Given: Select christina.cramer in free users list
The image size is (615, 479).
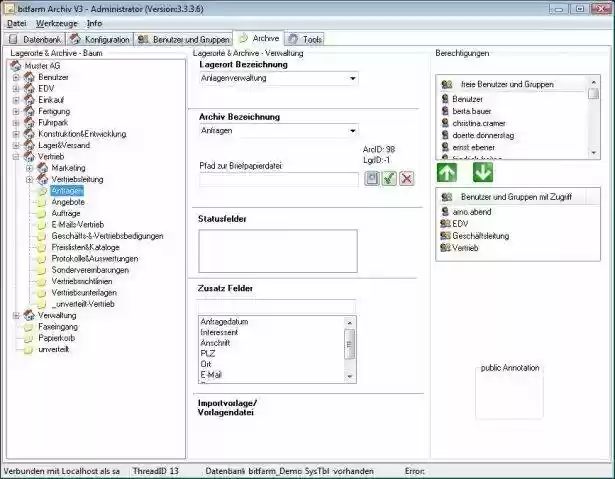Looking at the screenshot, I should pyautogui.click(x=479, y=123).
